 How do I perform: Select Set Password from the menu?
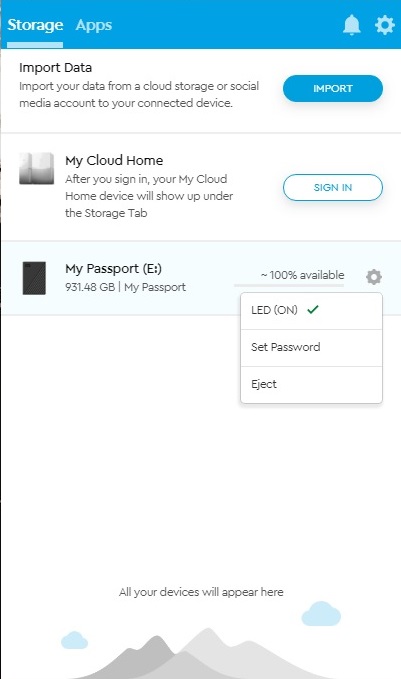point(311,347)
